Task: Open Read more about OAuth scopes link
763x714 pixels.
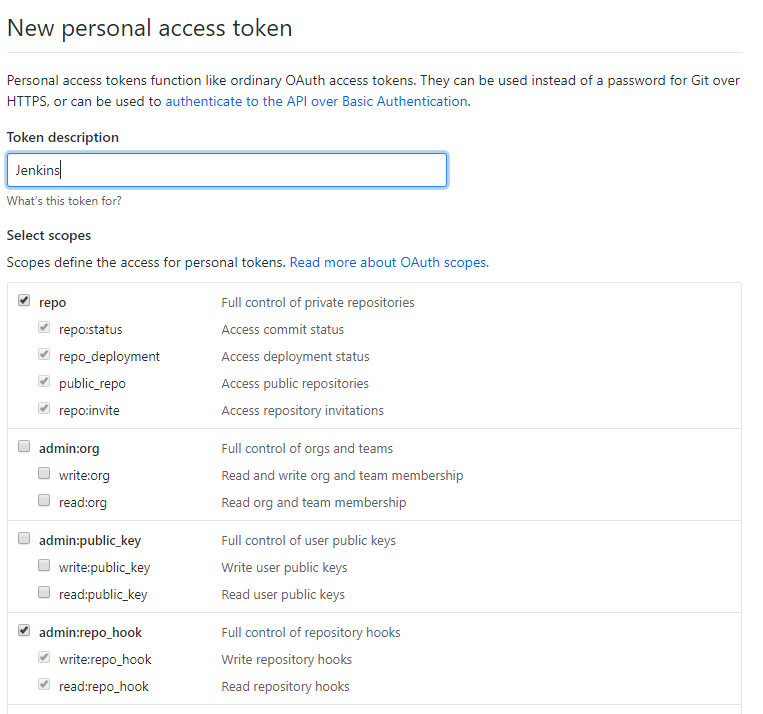Action: [x=388, y=263]
